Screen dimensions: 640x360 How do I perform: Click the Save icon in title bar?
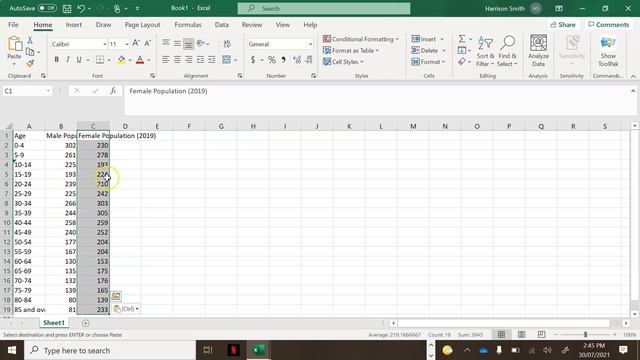click(x=67, y=8)
